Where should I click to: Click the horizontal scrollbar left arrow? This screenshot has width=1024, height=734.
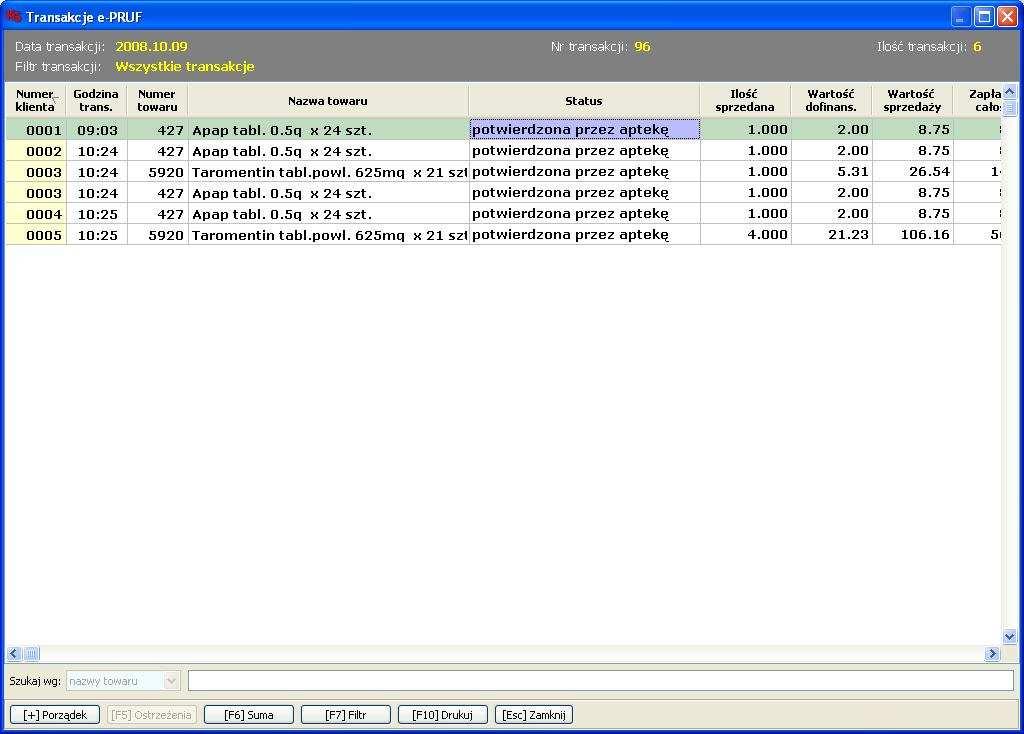(14, 653)
